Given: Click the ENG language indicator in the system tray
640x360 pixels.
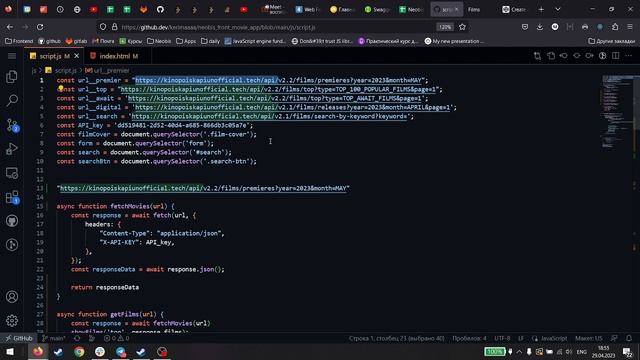Looking at the screenshot, I should [x=582, y=351].
